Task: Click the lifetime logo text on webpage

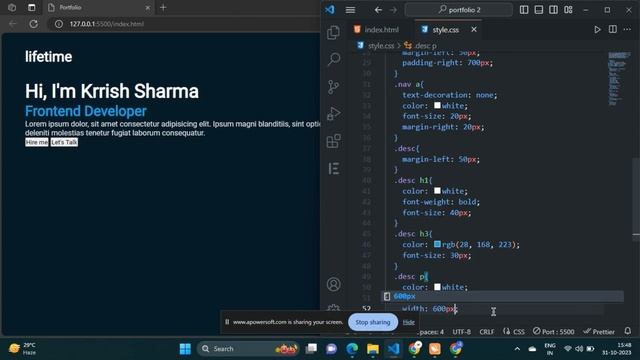Action: 49,57
